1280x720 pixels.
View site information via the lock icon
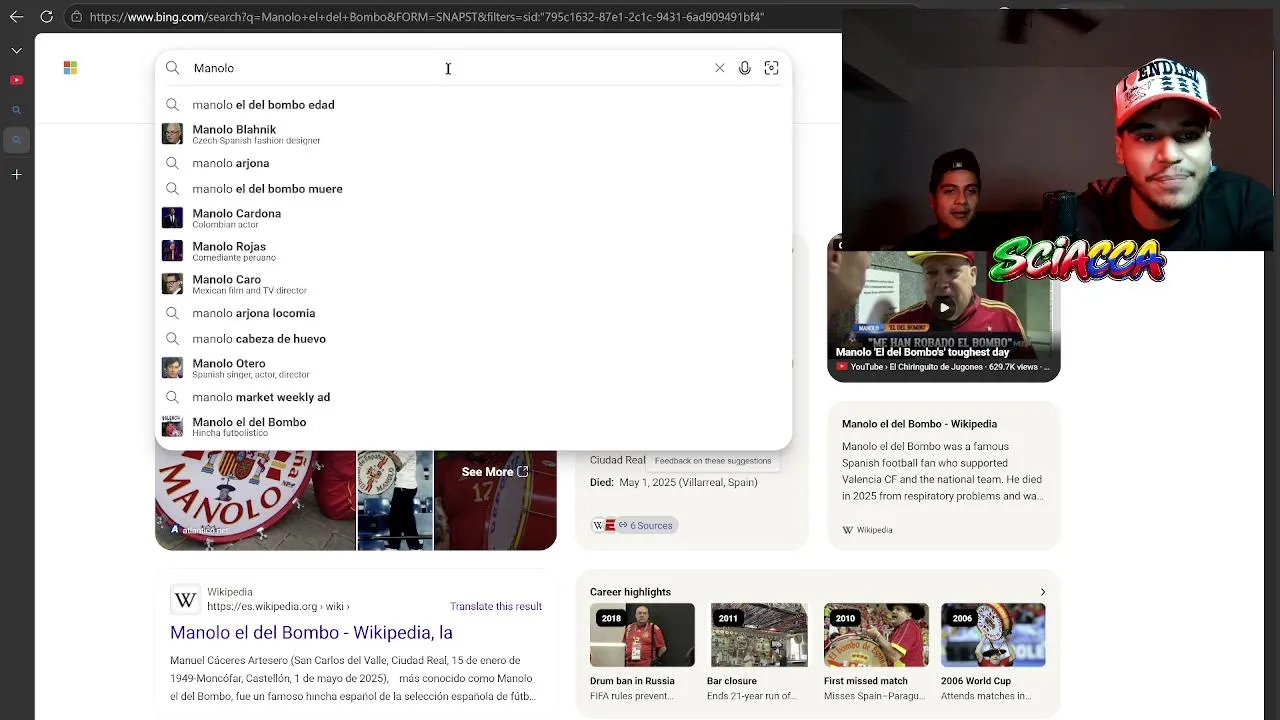76,17
